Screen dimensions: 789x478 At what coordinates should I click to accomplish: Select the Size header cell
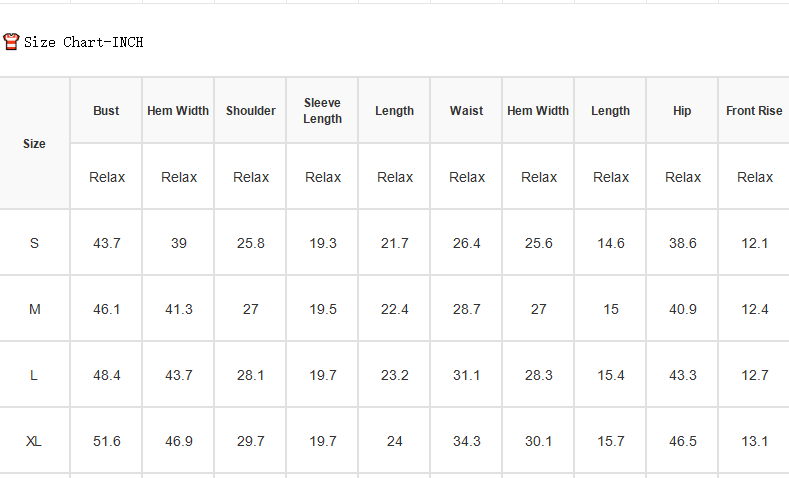click(x=34, y=144)
